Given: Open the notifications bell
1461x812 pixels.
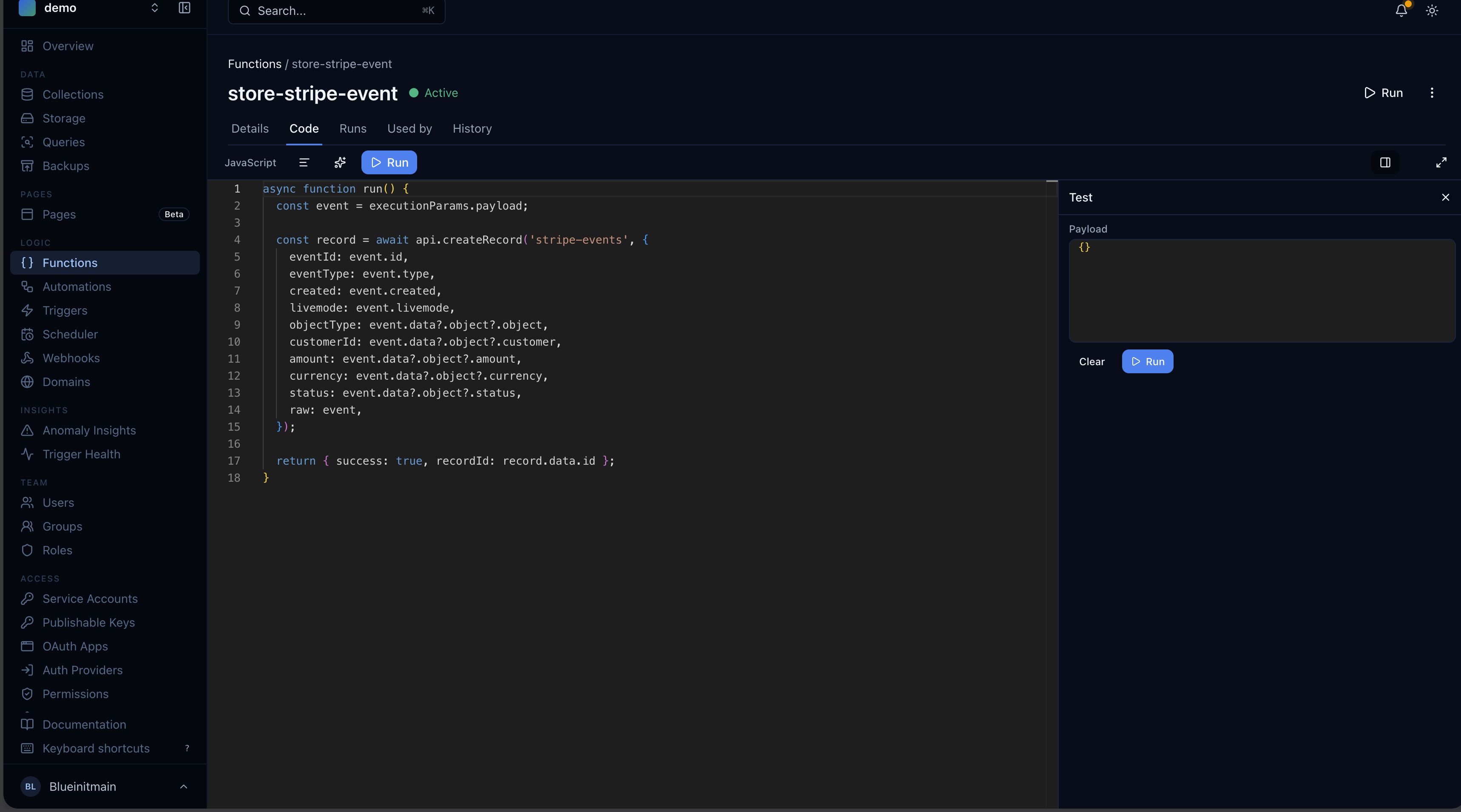Looking at the screenshot, I should 1401,11.
